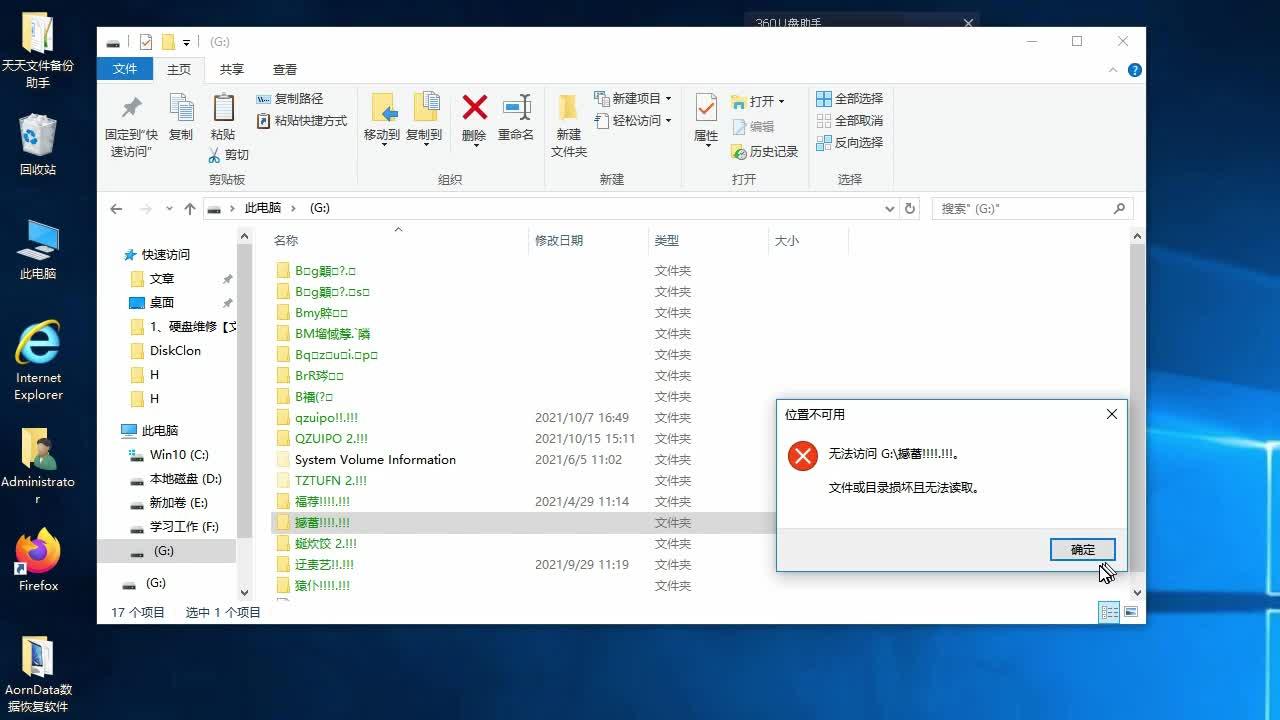The height and width of the screenshot is (720, 1280).
Task: Switch to the Home tab
Action: pyautogui.click(x=179, y=70)
